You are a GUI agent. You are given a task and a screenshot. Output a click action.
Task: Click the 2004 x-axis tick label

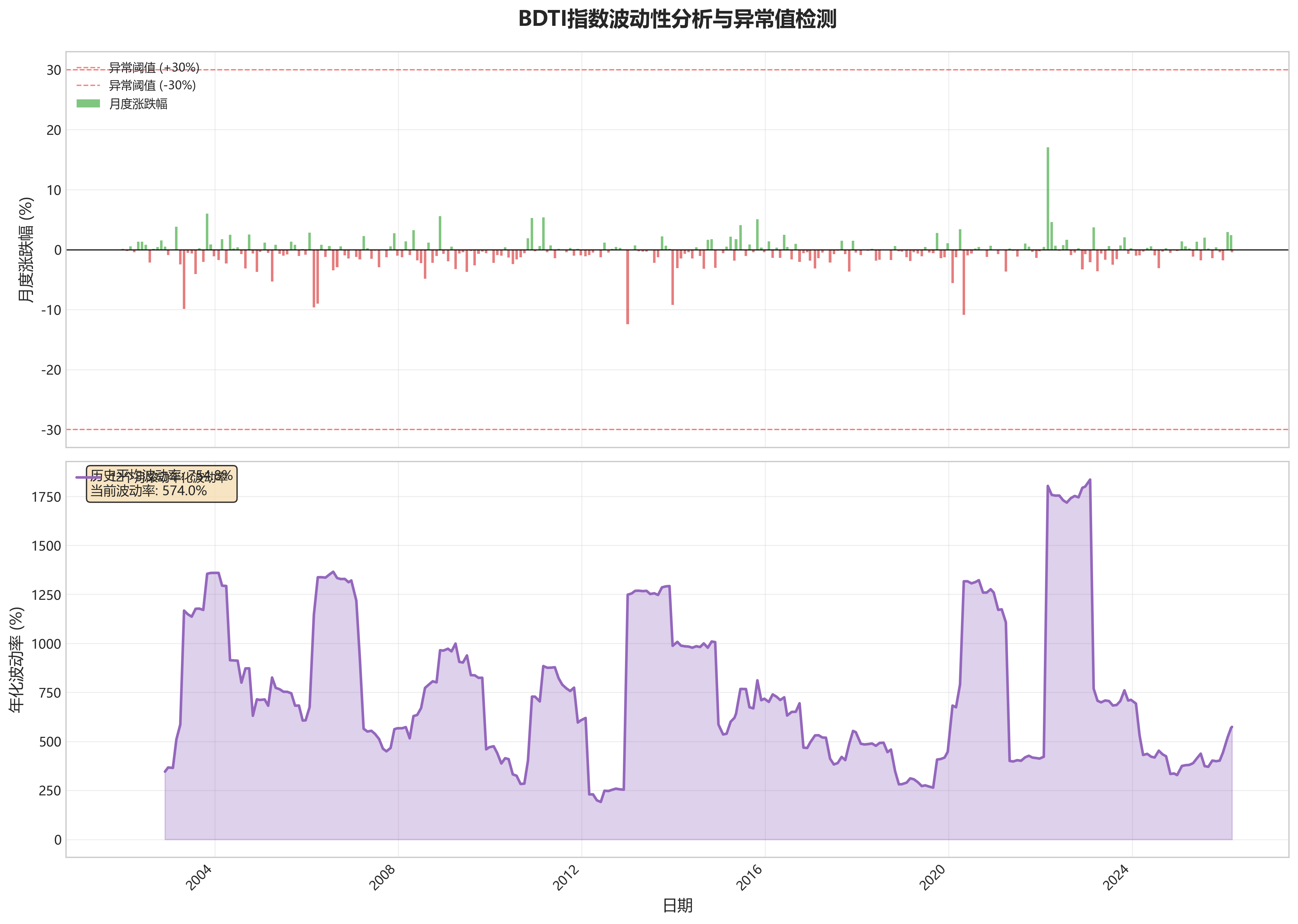pyautogui.click(x=199, y=877)
